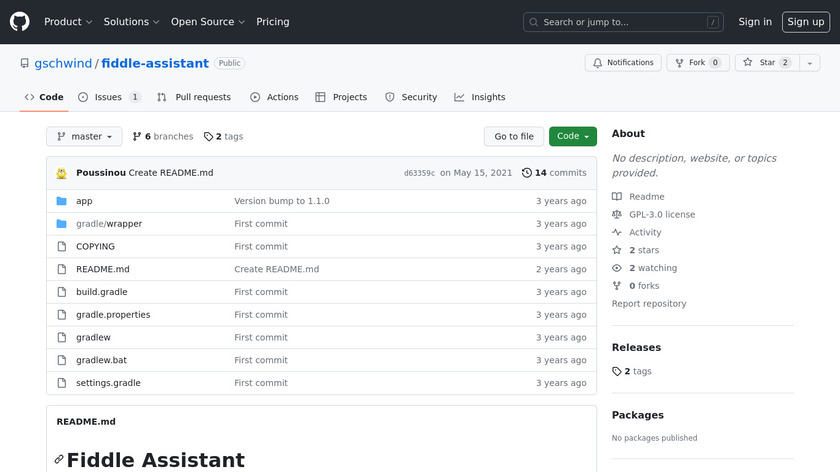Open the build.gradle file link
The image size is (840, 472).
101,292
